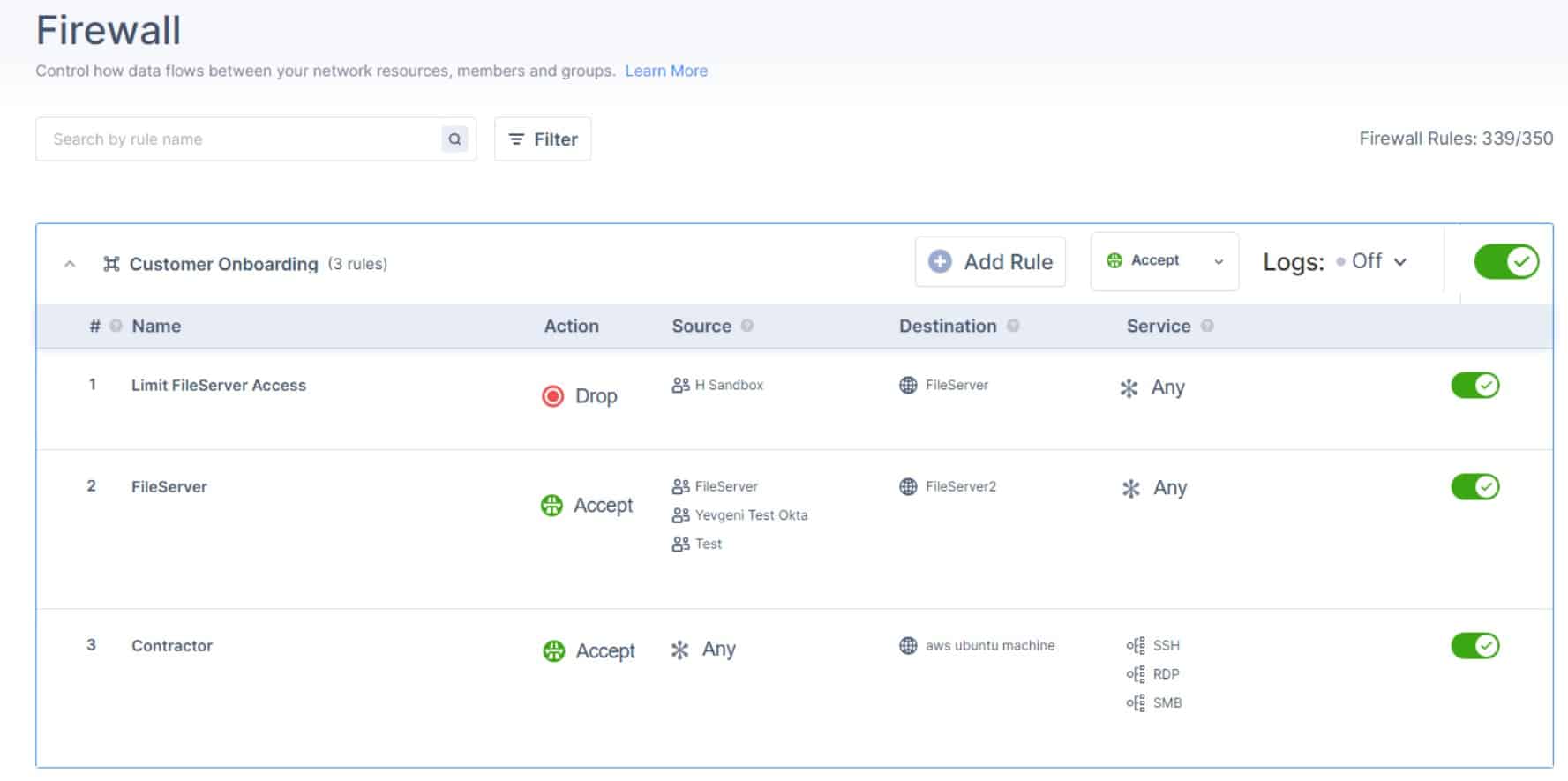Click the Firewall Rules 339/350 counter
Viewport: 1568px width, 781px height.
[x=1456, y=139]
